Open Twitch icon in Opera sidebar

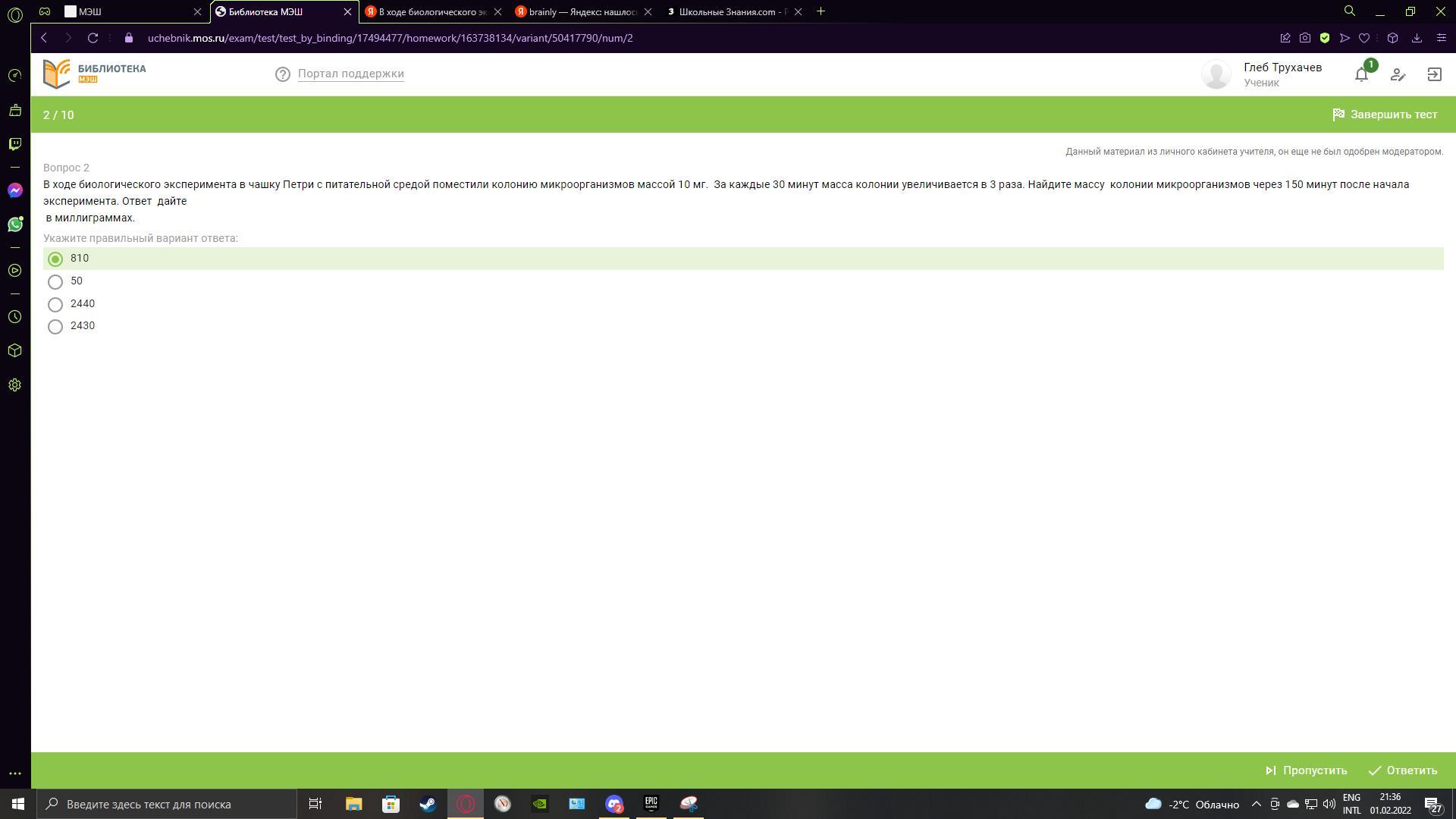coord(14,144)
